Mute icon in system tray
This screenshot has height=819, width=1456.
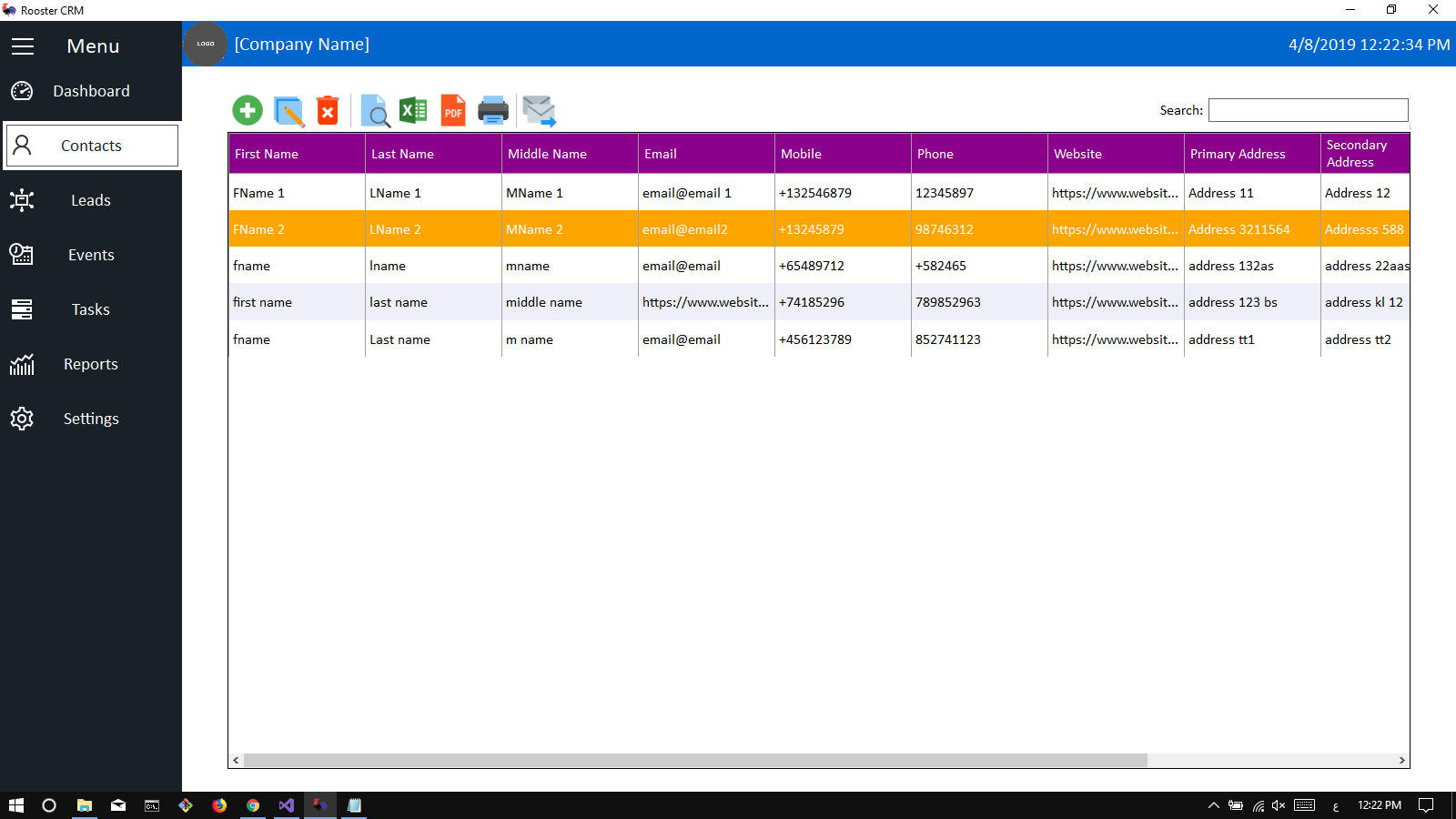(1279, 805)
